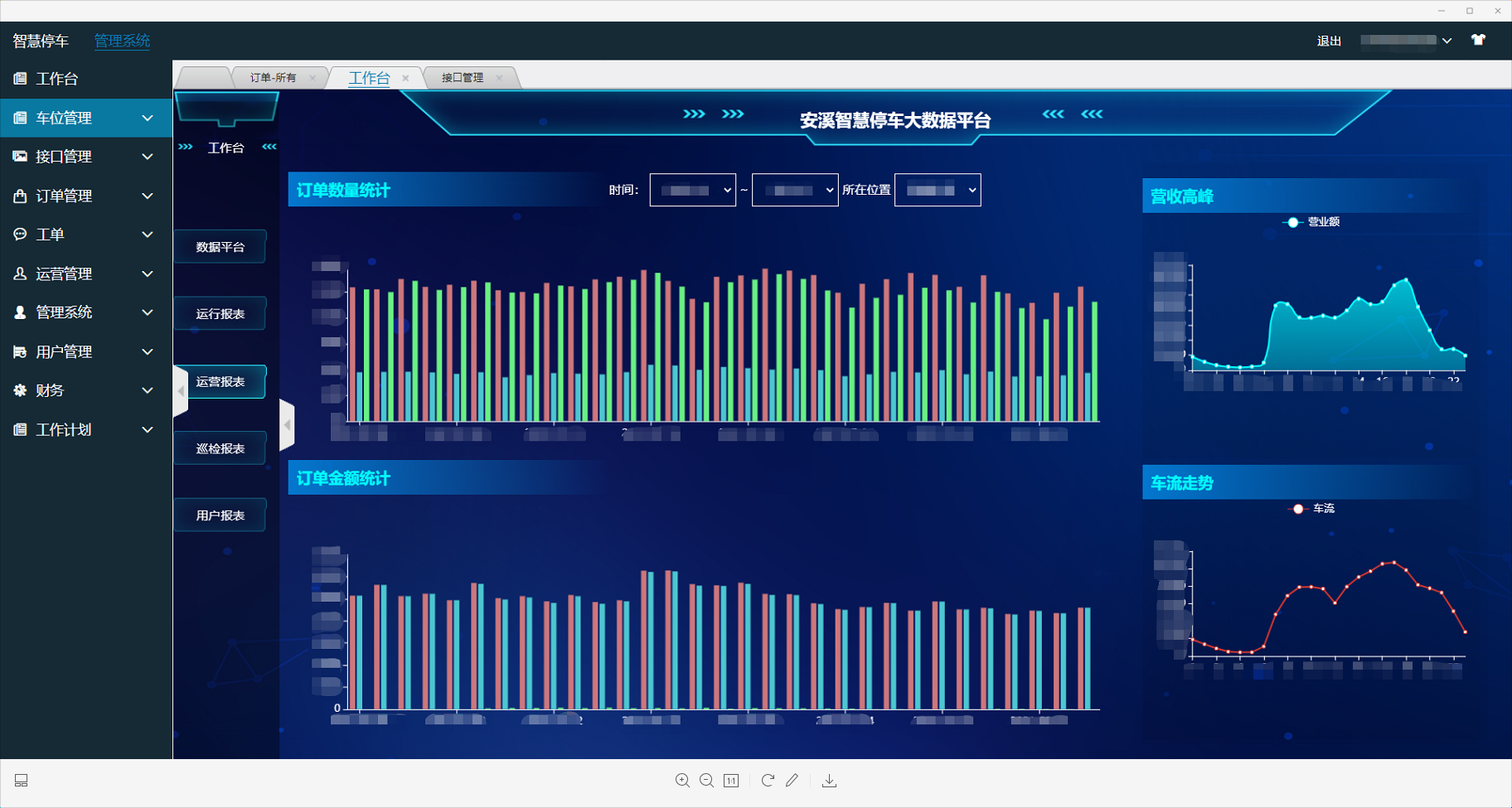Open the 运行报表 report button
1512x808 pixels.
[x=220, y=314]
